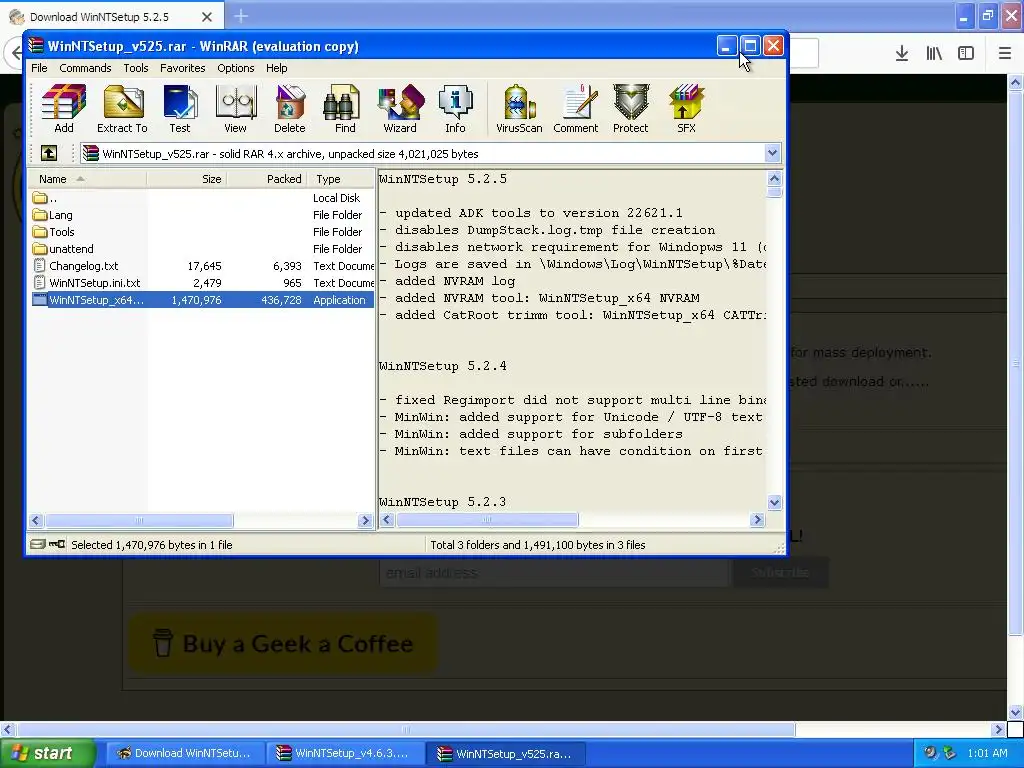Expand the archive path dropdown

click(x=772, y=153)
